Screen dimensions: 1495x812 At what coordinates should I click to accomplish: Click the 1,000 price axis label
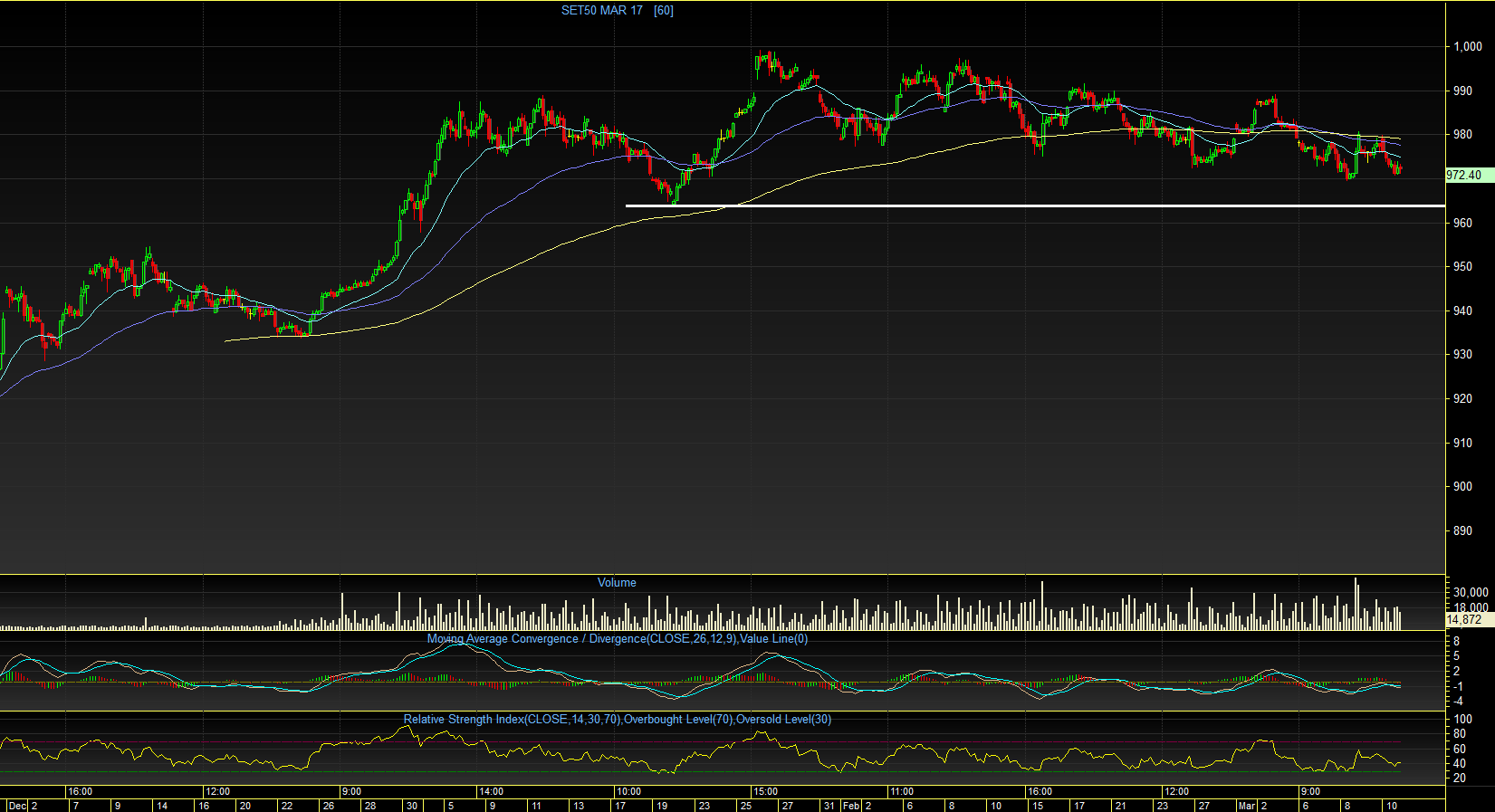point(1468,47)
